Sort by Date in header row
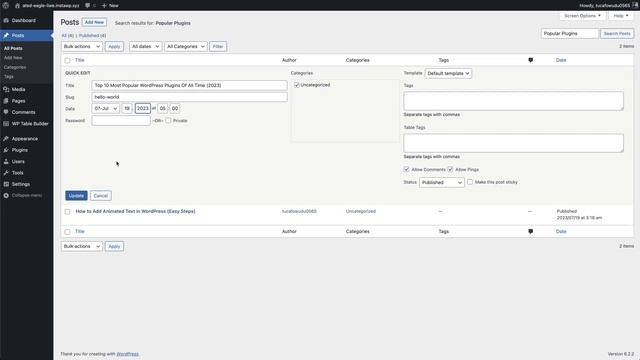This screenshot has width=640, height=360. (x=561, y=60)
